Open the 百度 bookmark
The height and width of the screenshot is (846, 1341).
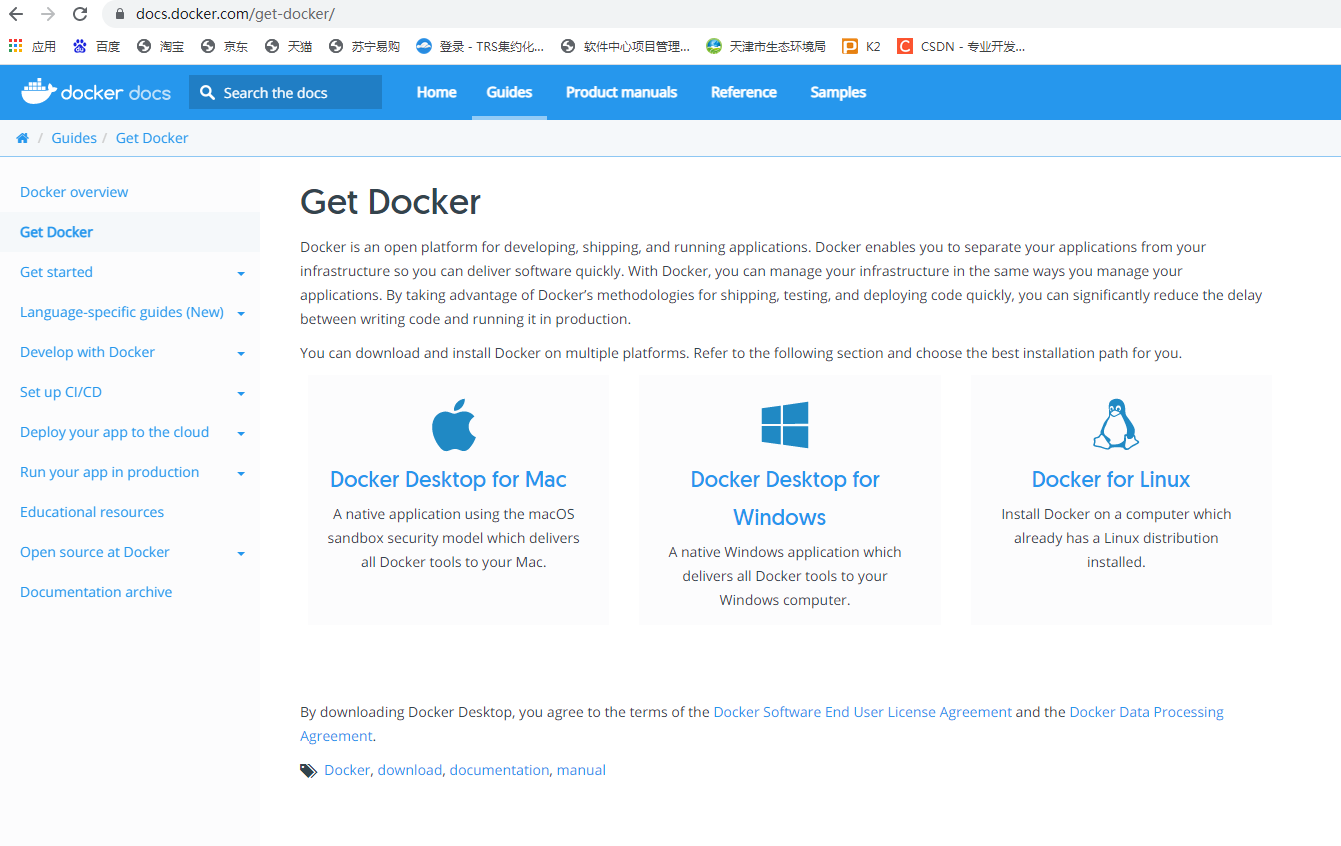pyautogui.click(x=96, y=46)
